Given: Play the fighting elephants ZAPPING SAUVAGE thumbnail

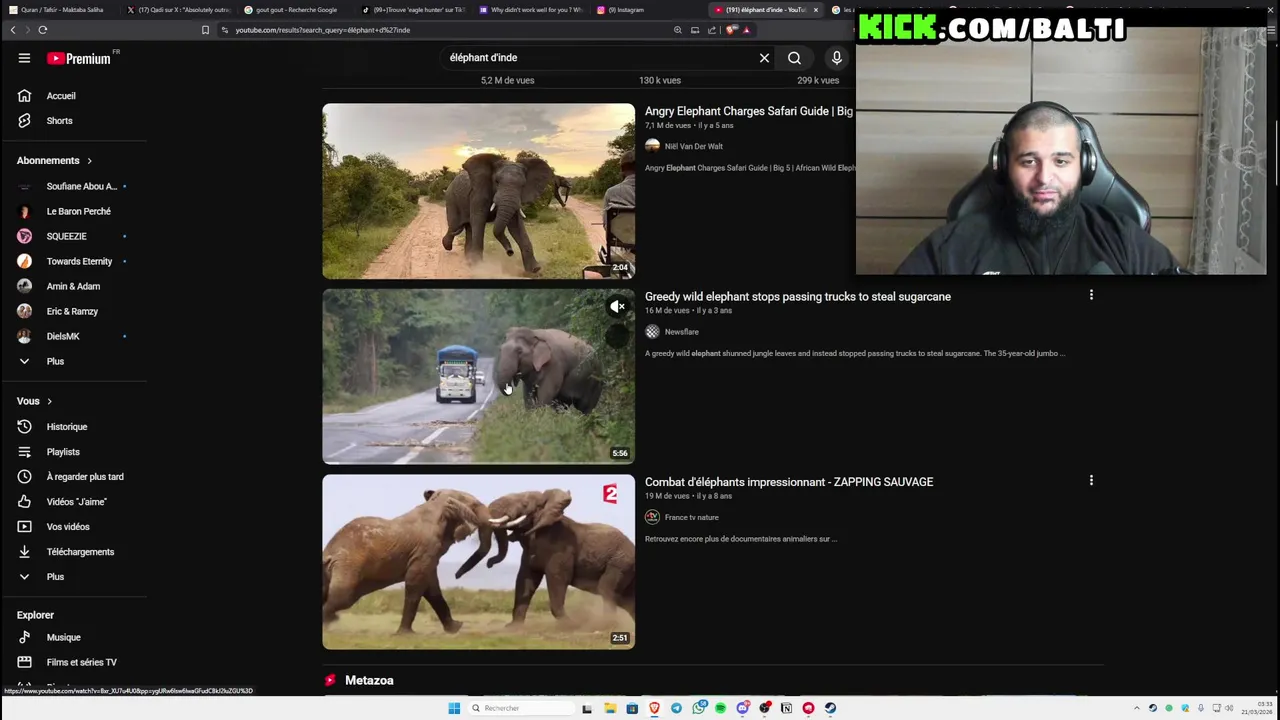Looking at the screenshot, I should (x=478, y=562).
